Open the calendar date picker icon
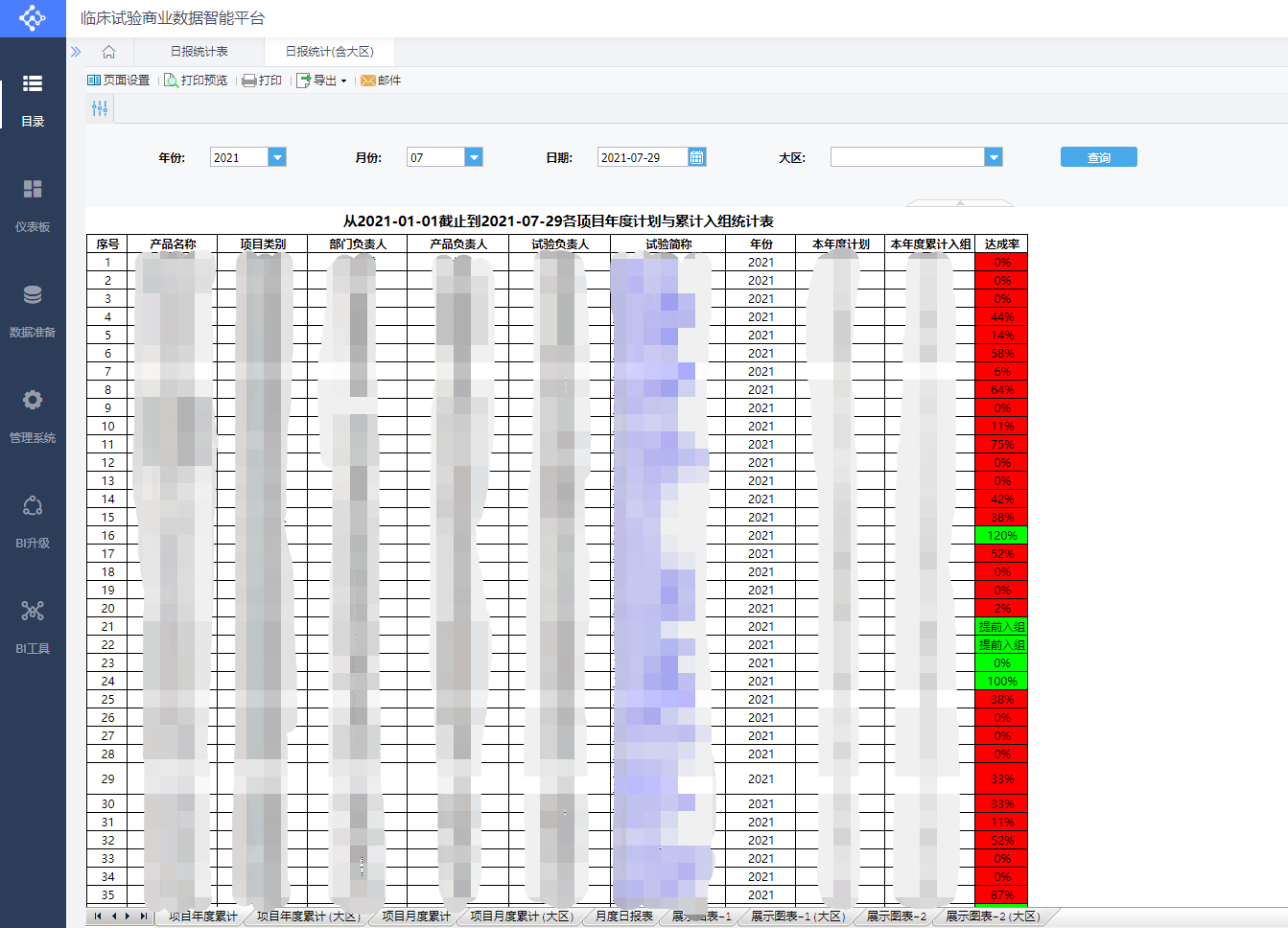 coord(697,157)
